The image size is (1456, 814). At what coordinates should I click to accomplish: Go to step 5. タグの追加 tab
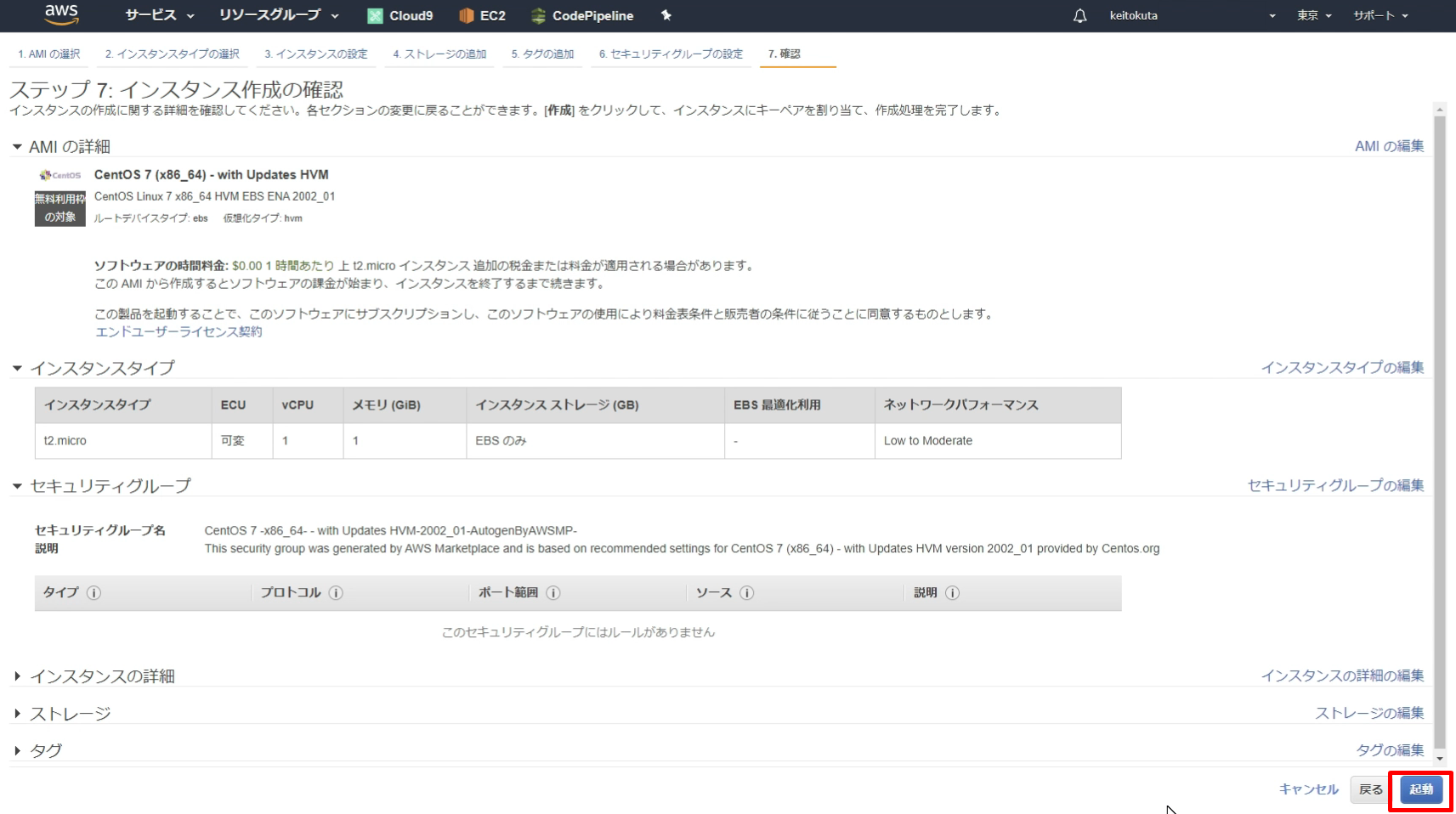tap(543, 54)
